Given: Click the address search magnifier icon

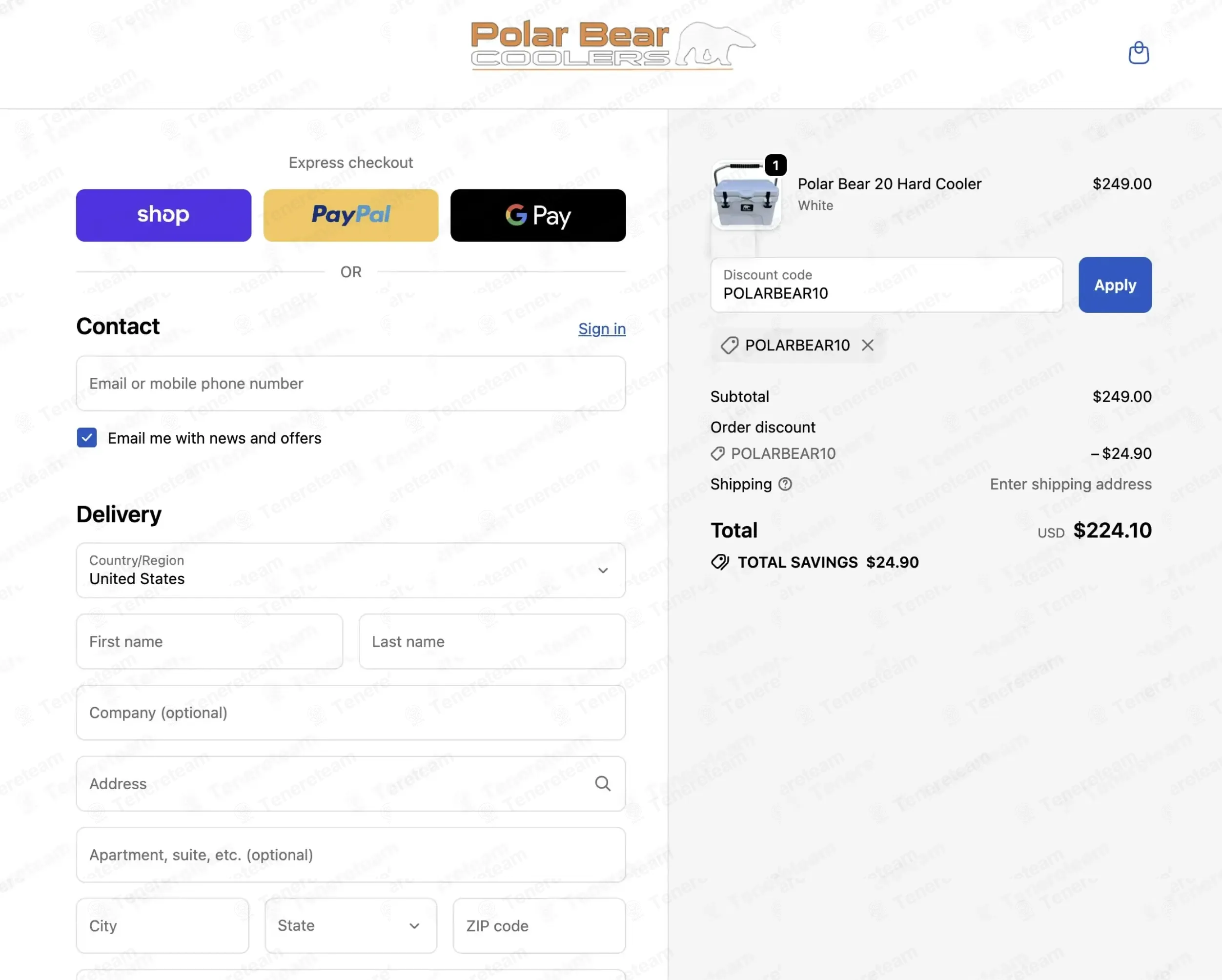Looking at the screenshot, I should [x=603, y=783].
